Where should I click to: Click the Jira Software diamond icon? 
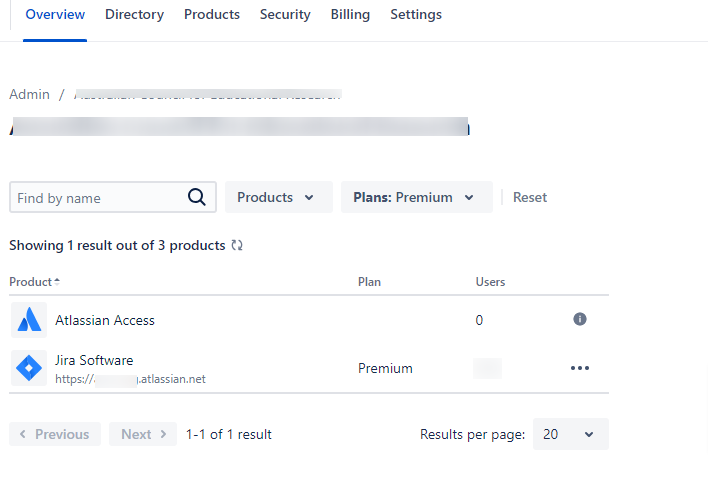(x=29, y=368)
